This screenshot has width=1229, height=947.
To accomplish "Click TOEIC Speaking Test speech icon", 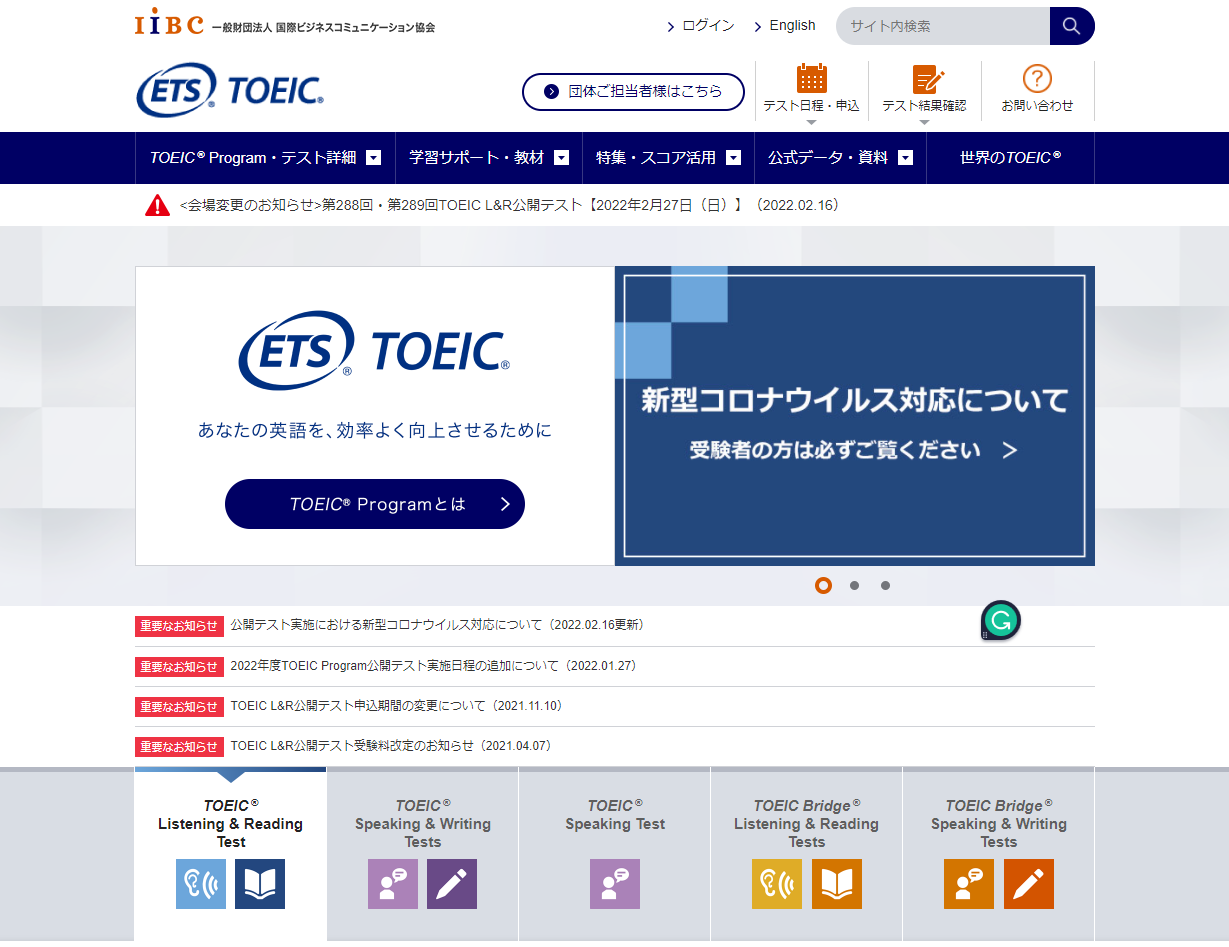I will click(615, 884).
